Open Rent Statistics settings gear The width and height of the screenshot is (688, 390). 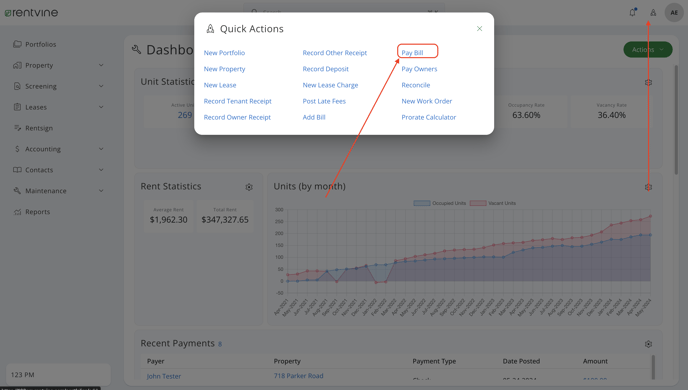point(249,187)
